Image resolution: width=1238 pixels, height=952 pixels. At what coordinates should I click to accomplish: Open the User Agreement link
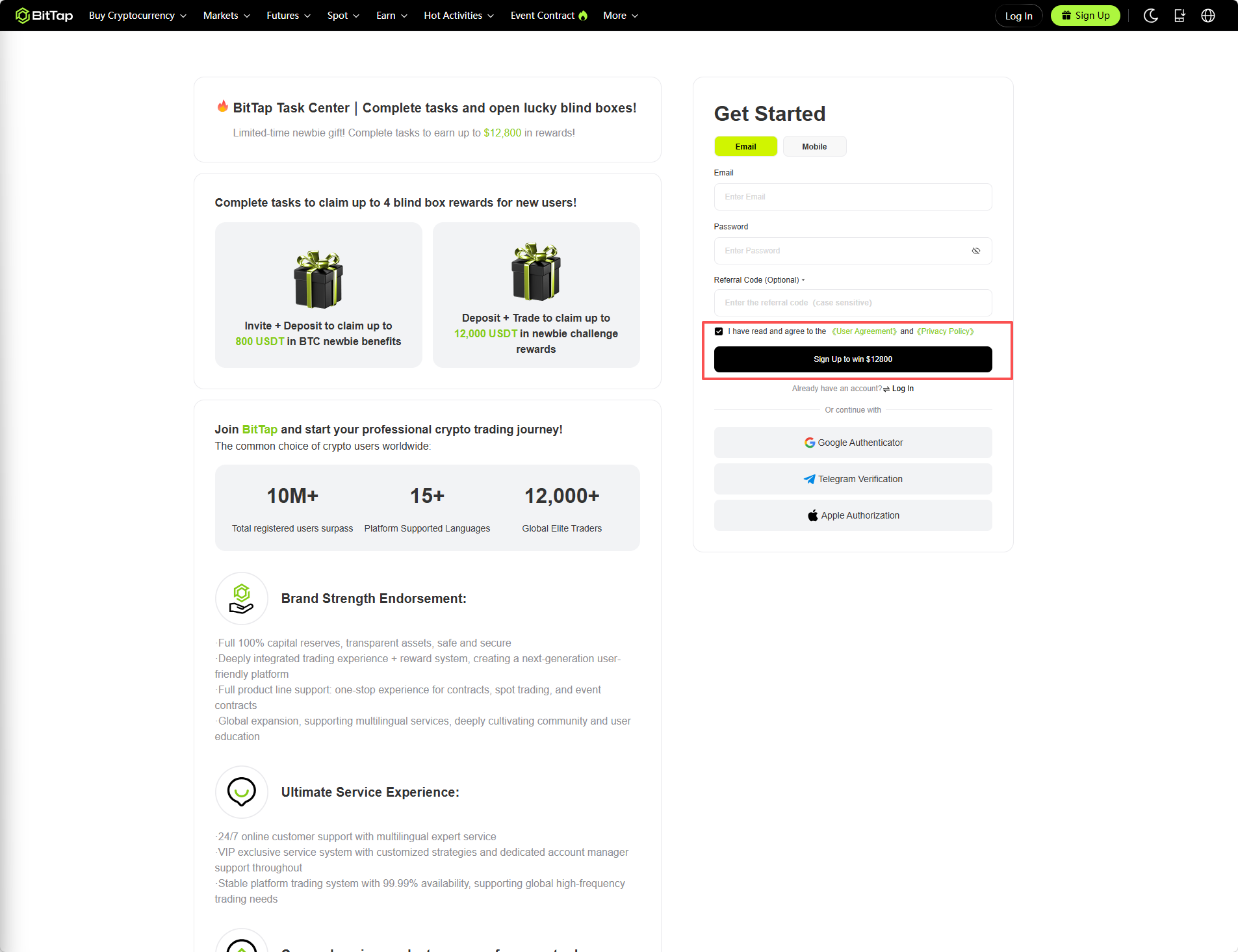pyautogui.click(x=864, y=331)
